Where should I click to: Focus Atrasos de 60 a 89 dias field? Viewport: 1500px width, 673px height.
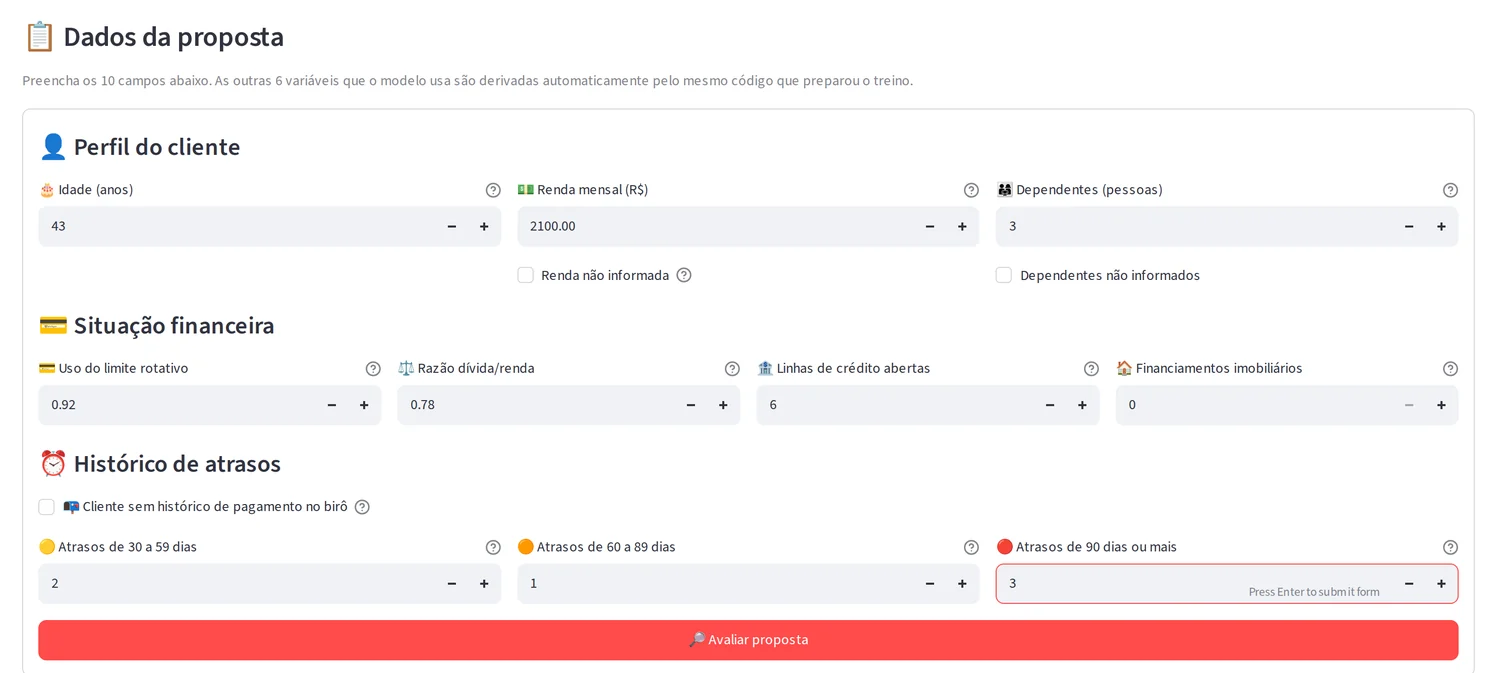click(716, 584)
